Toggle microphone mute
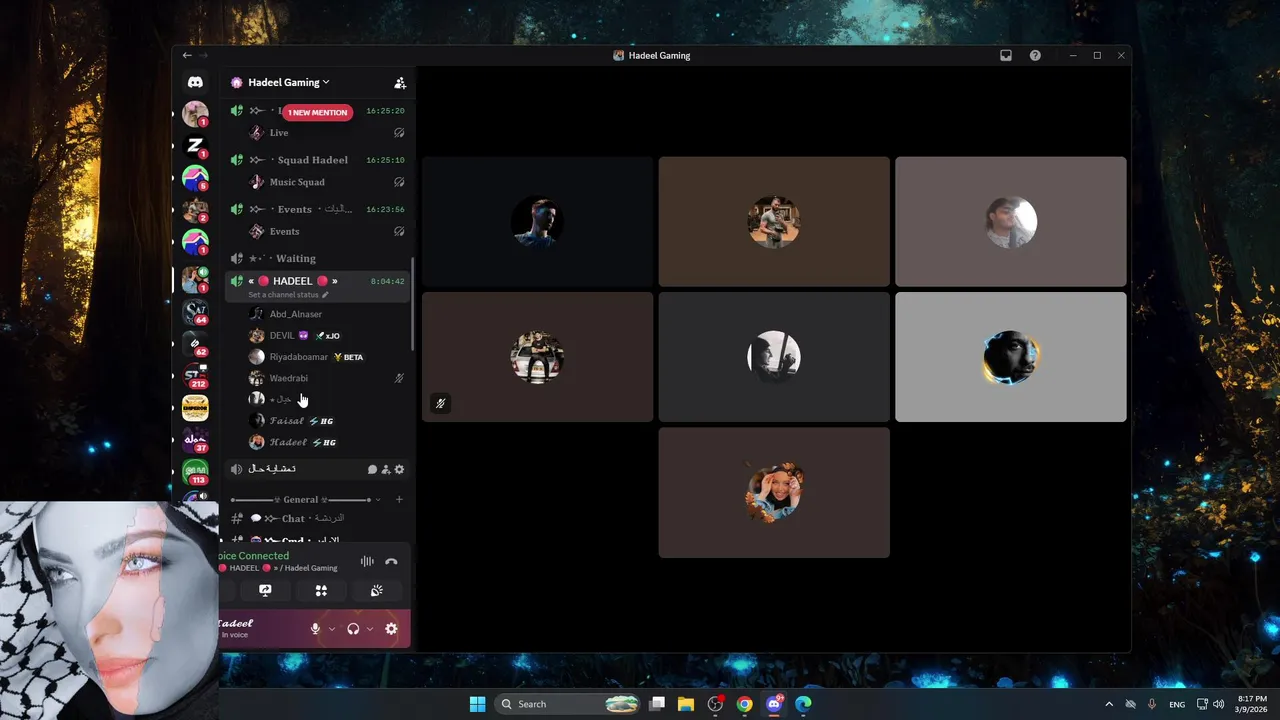1280x720 pixels. tap(315, 628)
